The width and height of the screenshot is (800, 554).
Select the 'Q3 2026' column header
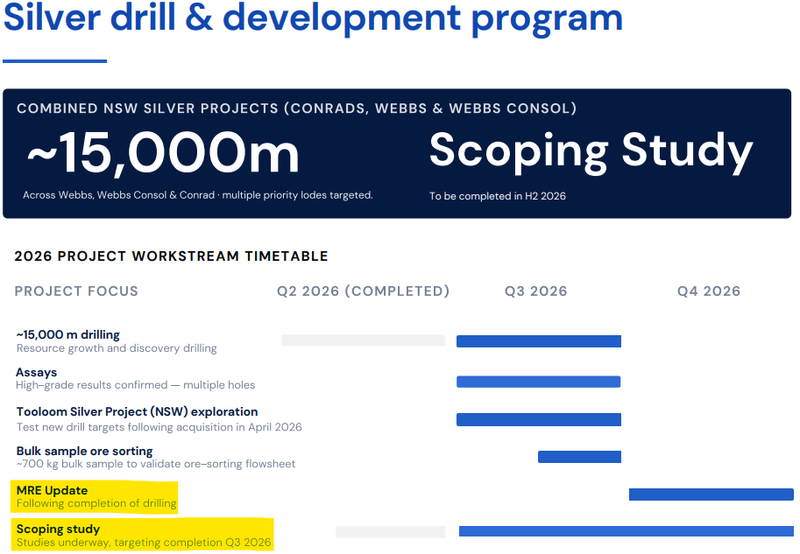coord(536,291)
